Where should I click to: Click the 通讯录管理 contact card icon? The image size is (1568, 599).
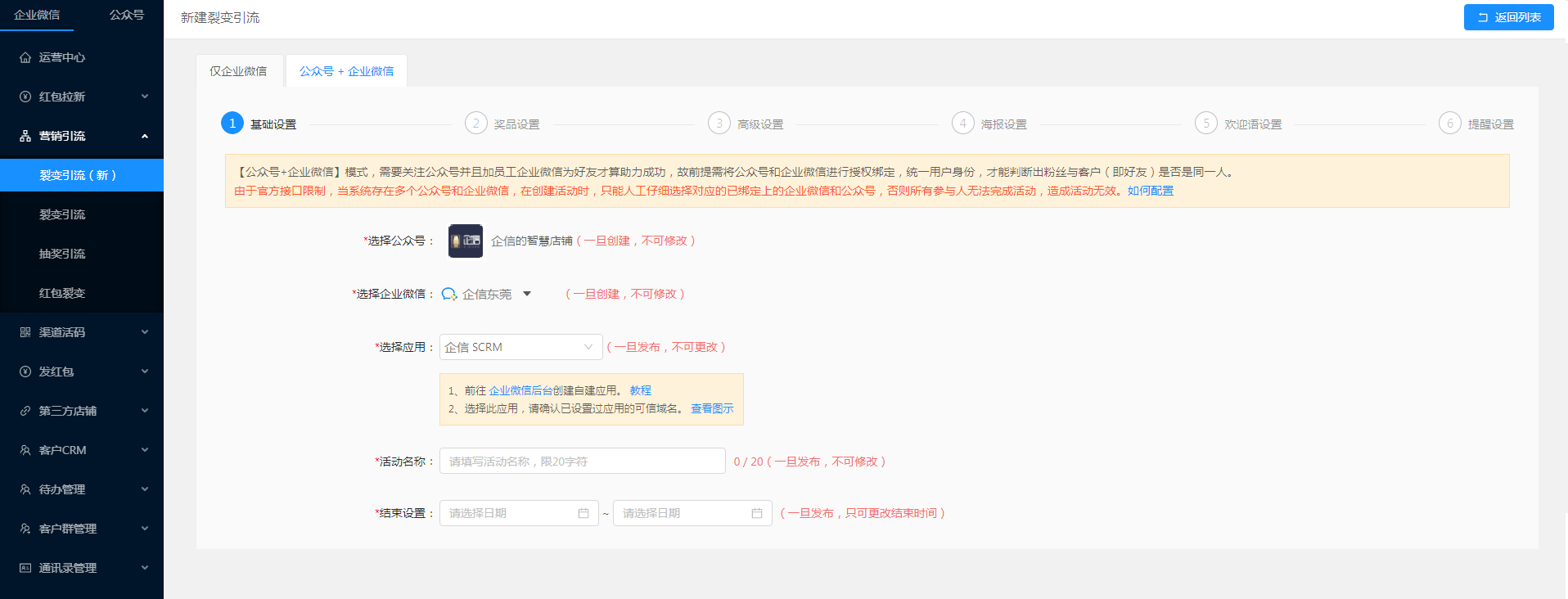[25, 568]
